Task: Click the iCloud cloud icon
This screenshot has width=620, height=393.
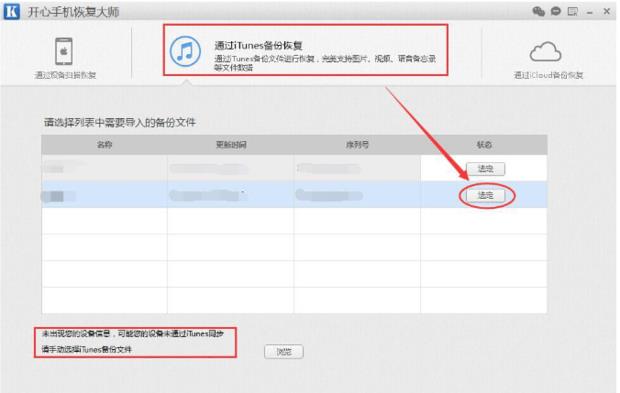Action: (546, 51)
